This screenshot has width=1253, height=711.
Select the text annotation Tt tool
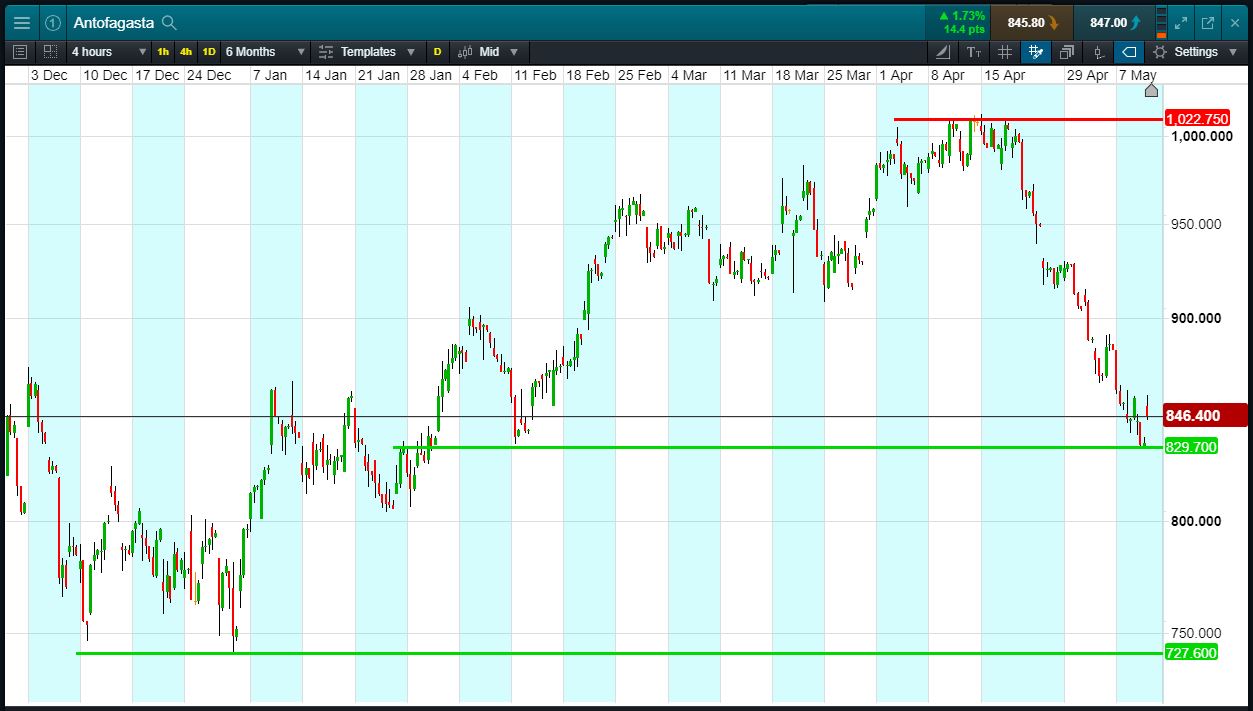pyautogui.click(x=974, y=51)
